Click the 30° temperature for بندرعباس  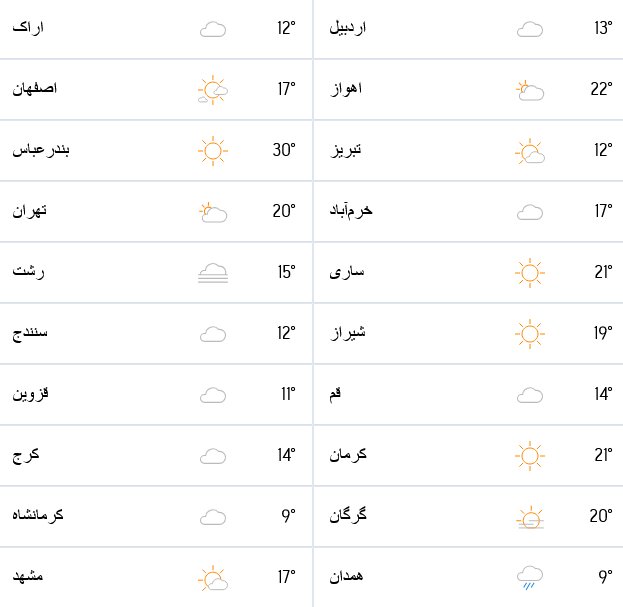coord(284,150)
